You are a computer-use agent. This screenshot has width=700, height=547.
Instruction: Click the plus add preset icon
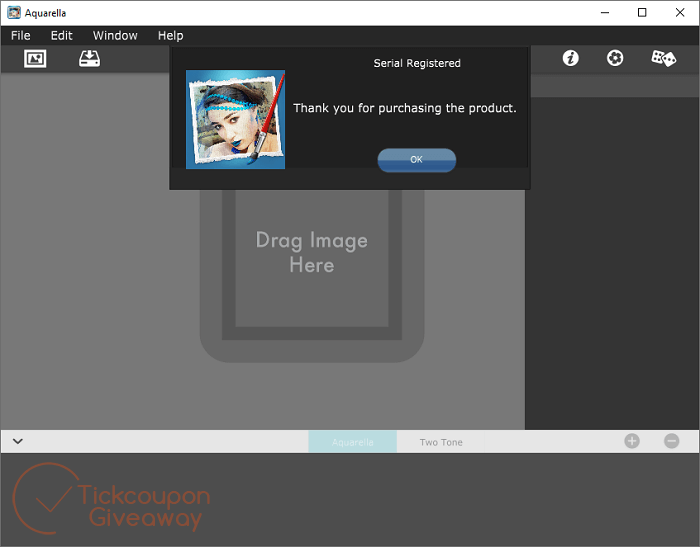tap(632, 441)
